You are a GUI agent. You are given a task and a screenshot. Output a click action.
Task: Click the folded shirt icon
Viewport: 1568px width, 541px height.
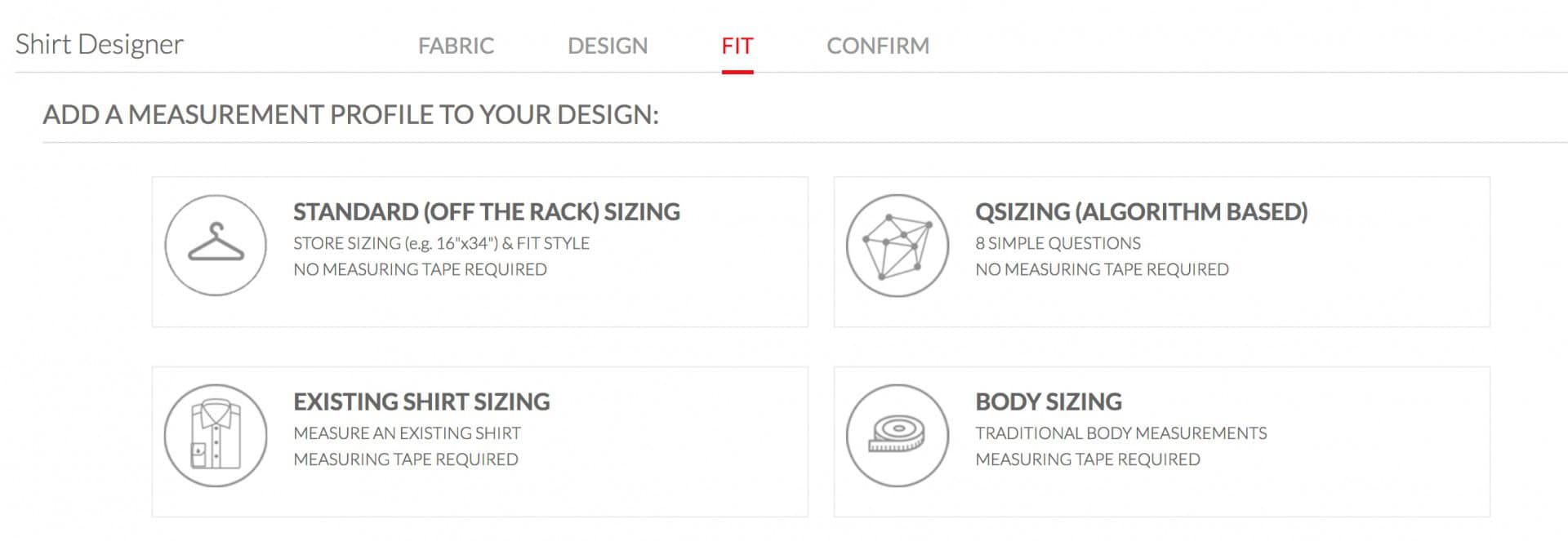point(216,436)
